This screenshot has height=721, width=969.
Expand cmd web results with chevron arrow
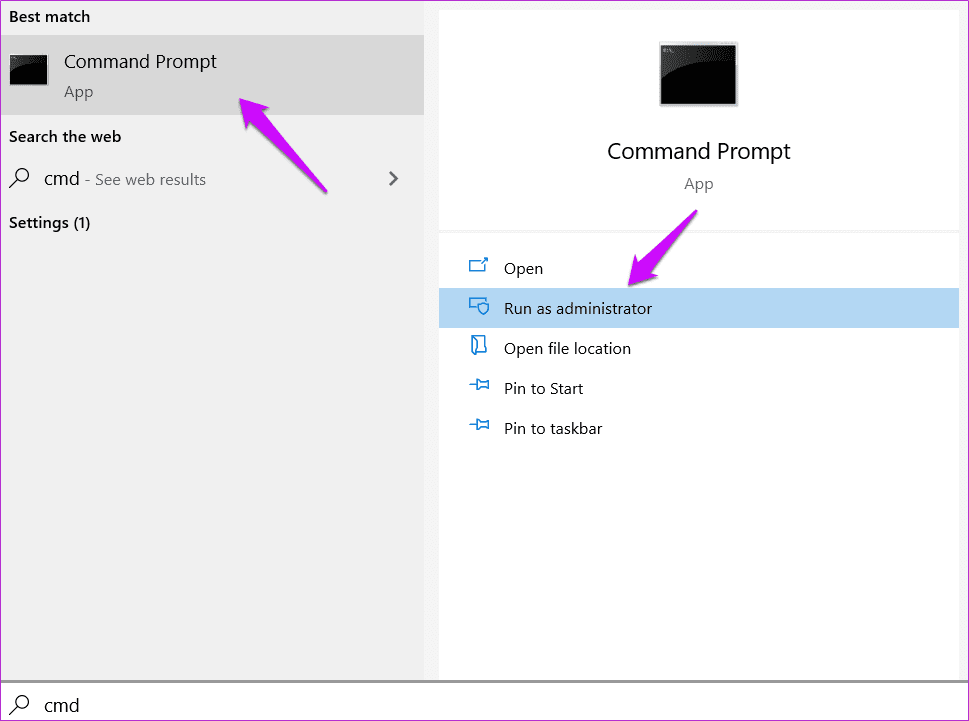[x=393, y=179]
